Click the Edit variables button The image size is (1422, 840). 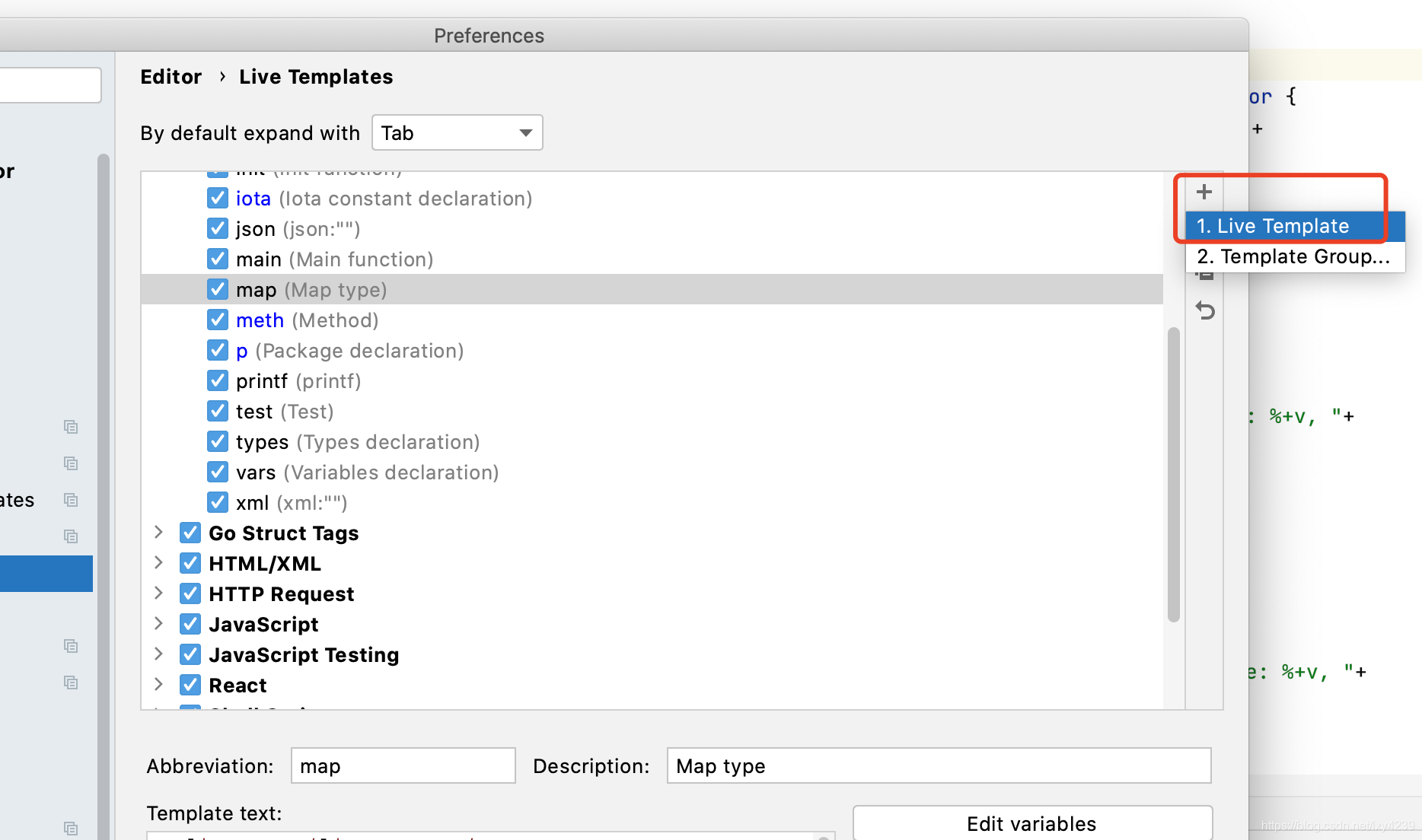[1032, 823]
